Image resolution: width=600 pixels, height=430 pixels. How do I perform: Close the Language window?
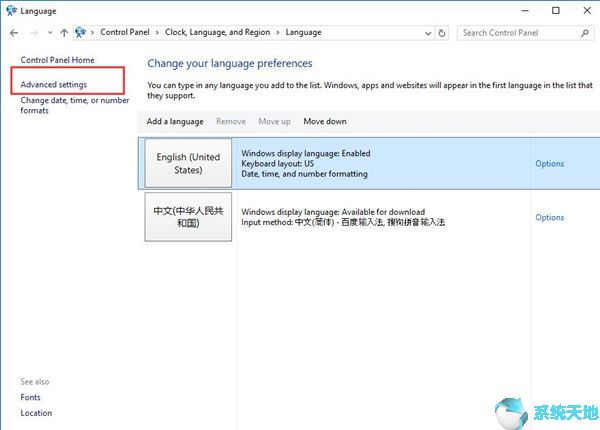(587, 11)
